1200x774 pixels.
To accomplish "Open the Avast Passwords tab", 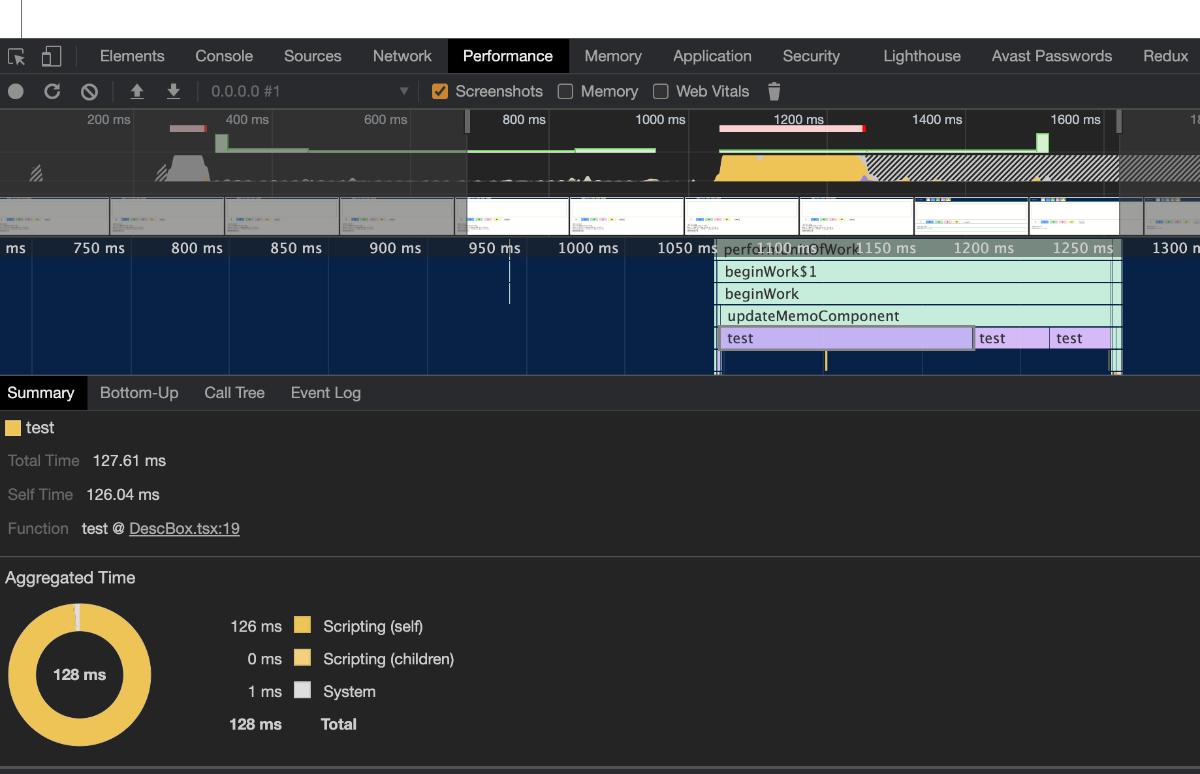I will (1052, 56).
